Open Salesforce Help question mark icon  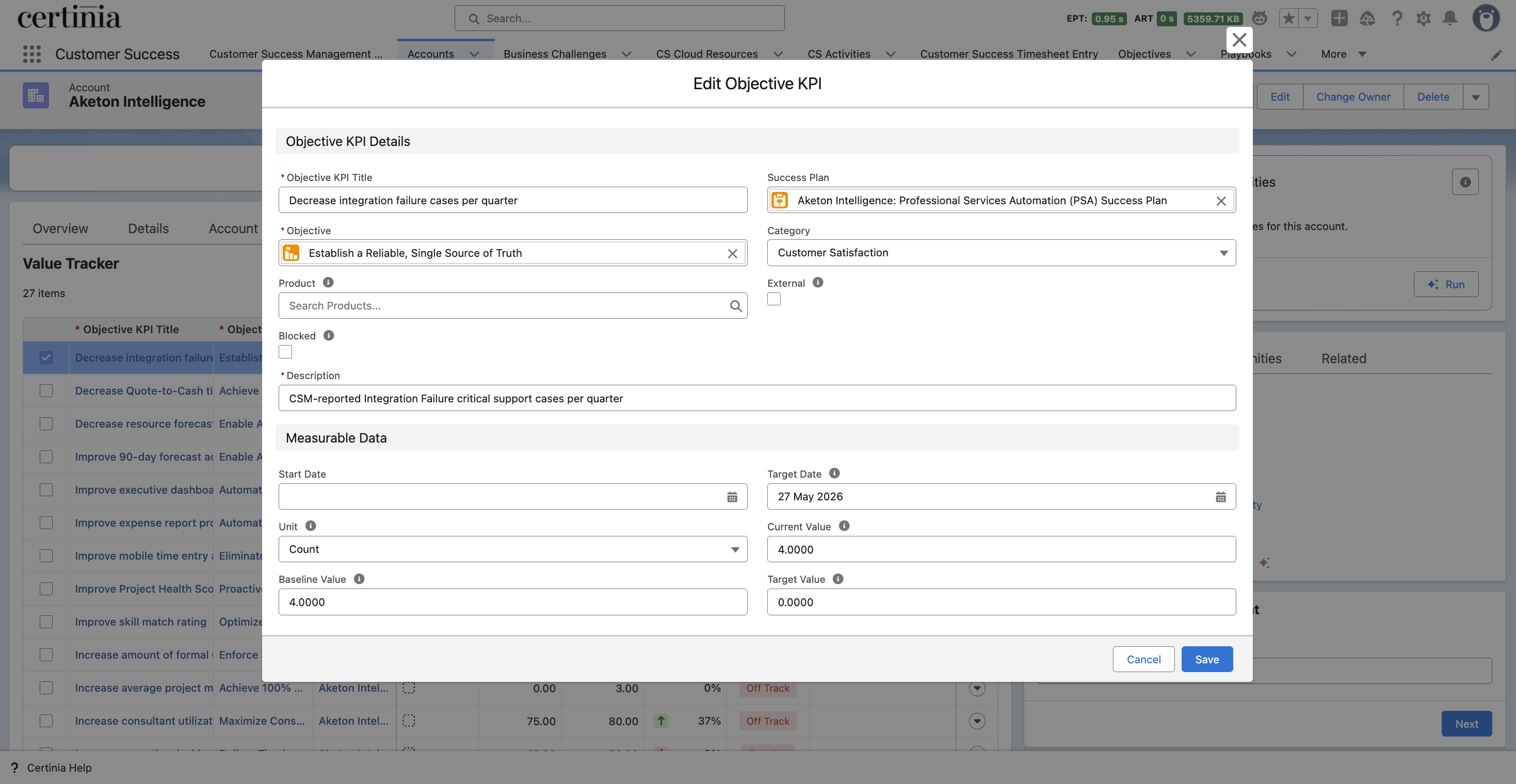[1396, 18]
